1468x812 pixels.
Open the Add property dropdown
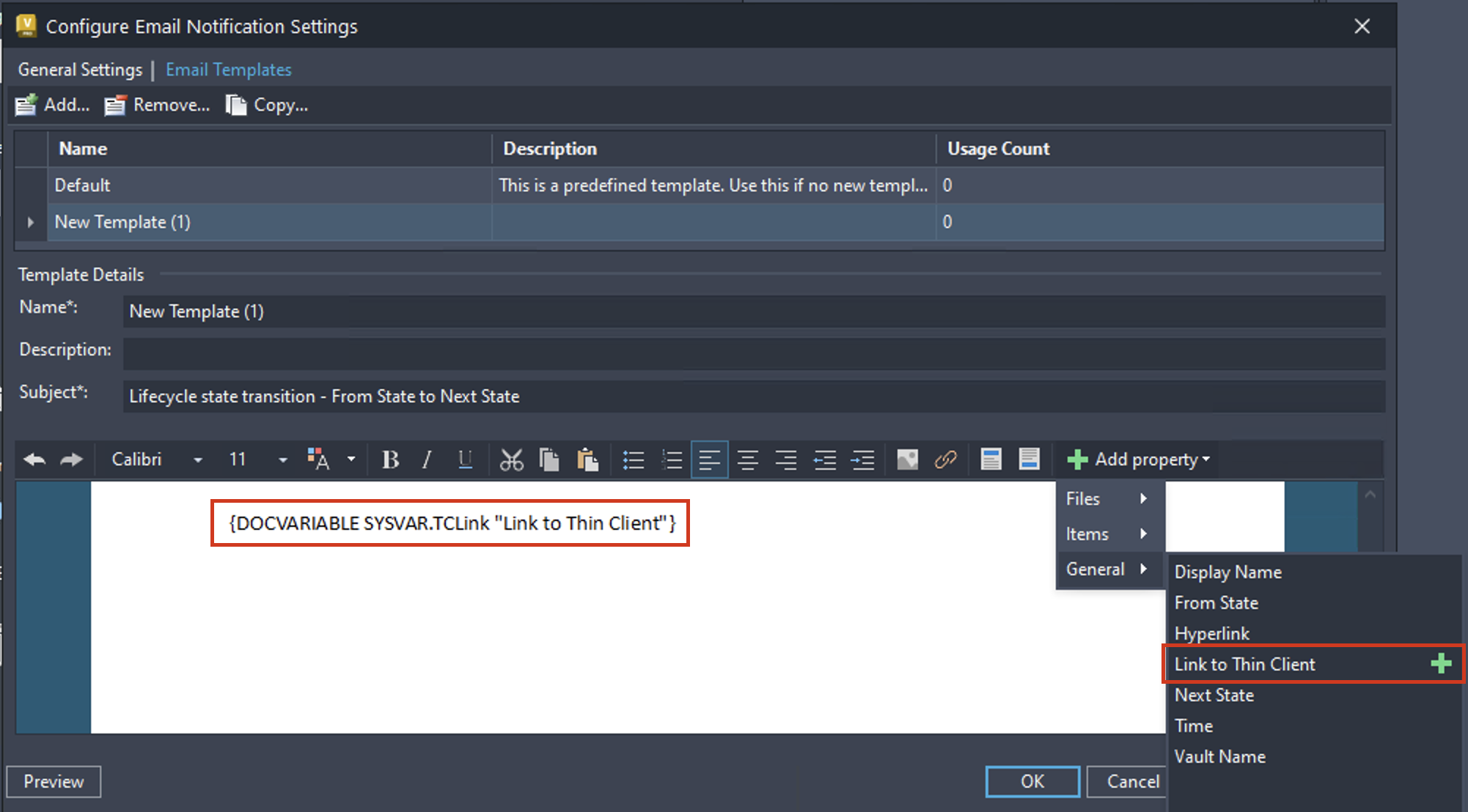[1138, 459]
